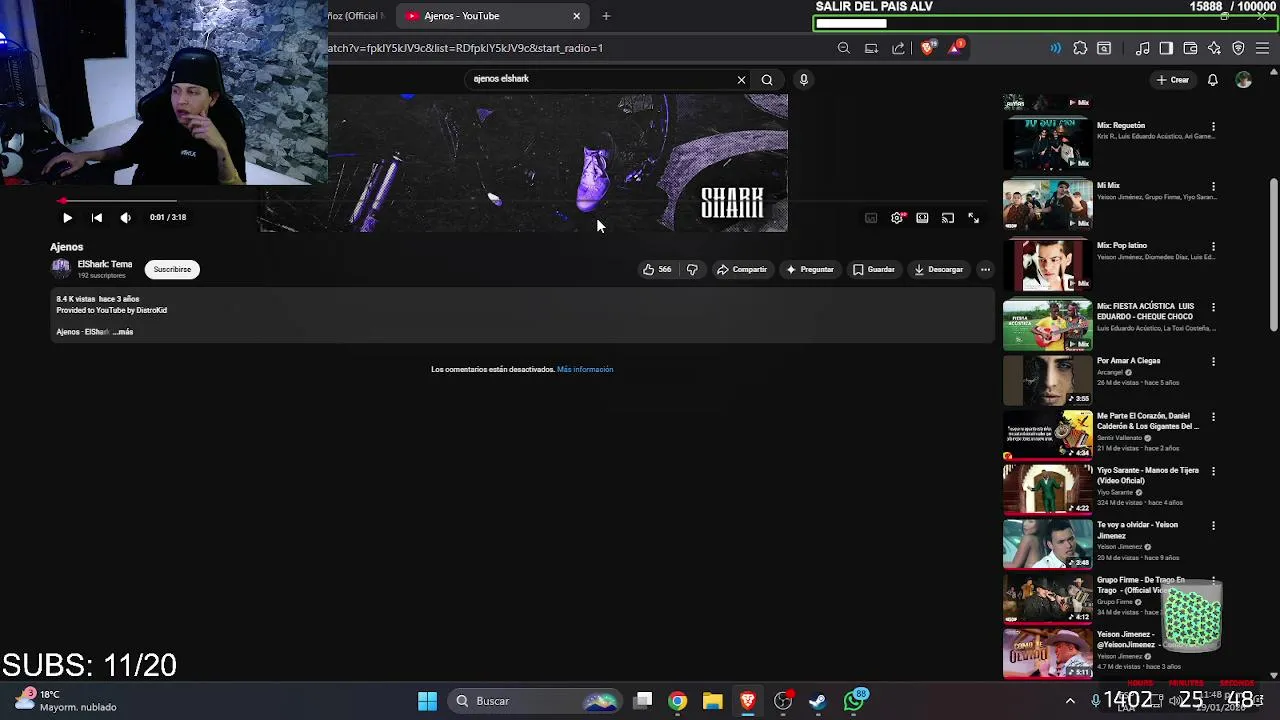Open Brave music playlist icon
This screenshot has width=1280, height=720.
pos(1142,48)
